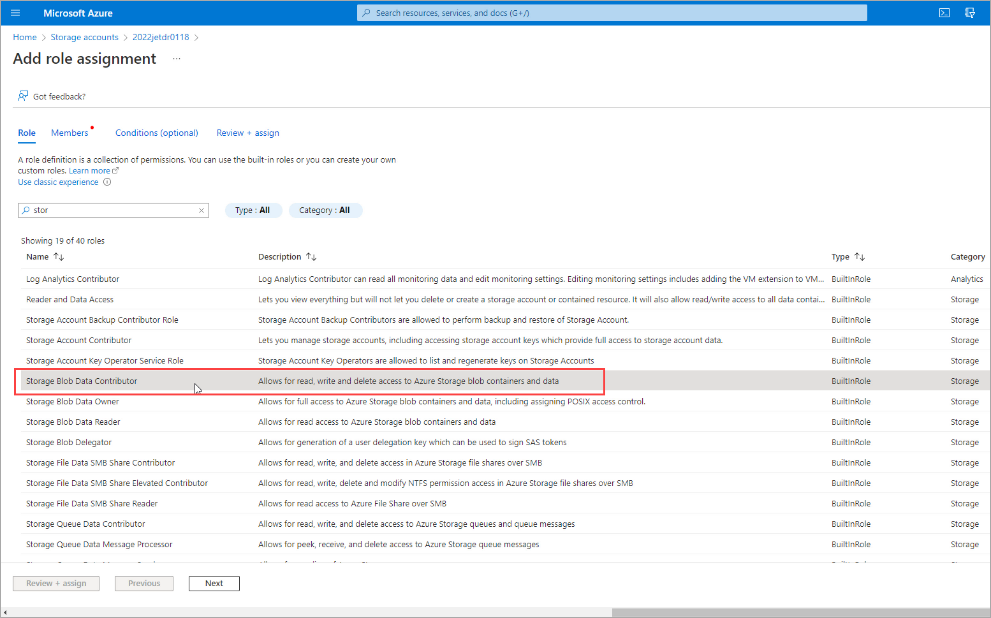Sort roles by Name column arrows
This screenshot has width=991, height=618.
59,257
